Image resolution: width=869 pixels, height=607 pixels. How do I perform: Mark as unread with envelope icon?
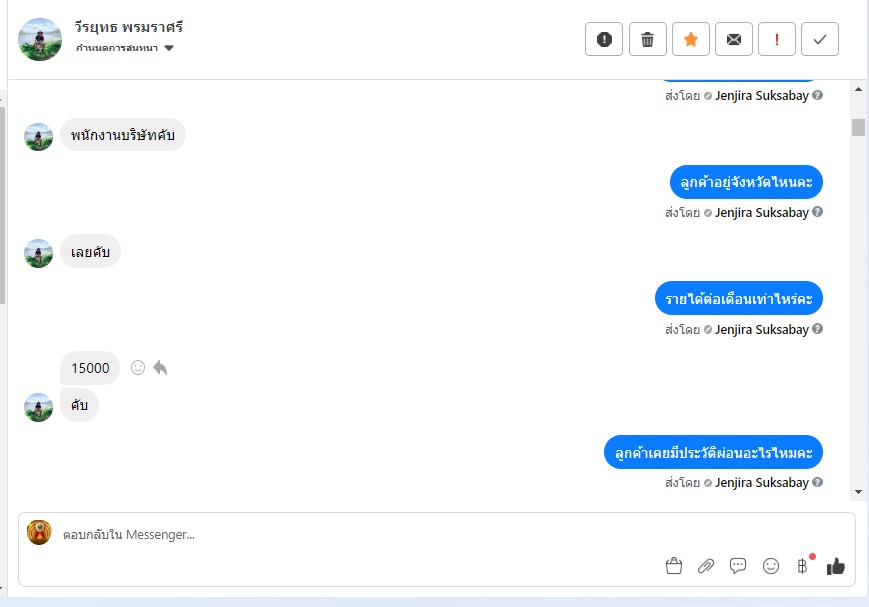point(734,39)
